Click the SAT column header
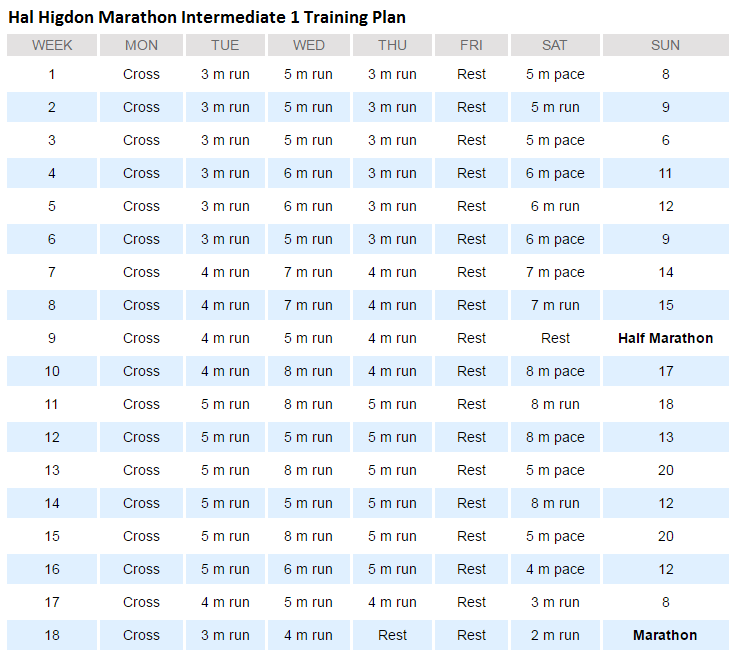Screen dimensions: 737x658 click(555, 45)
